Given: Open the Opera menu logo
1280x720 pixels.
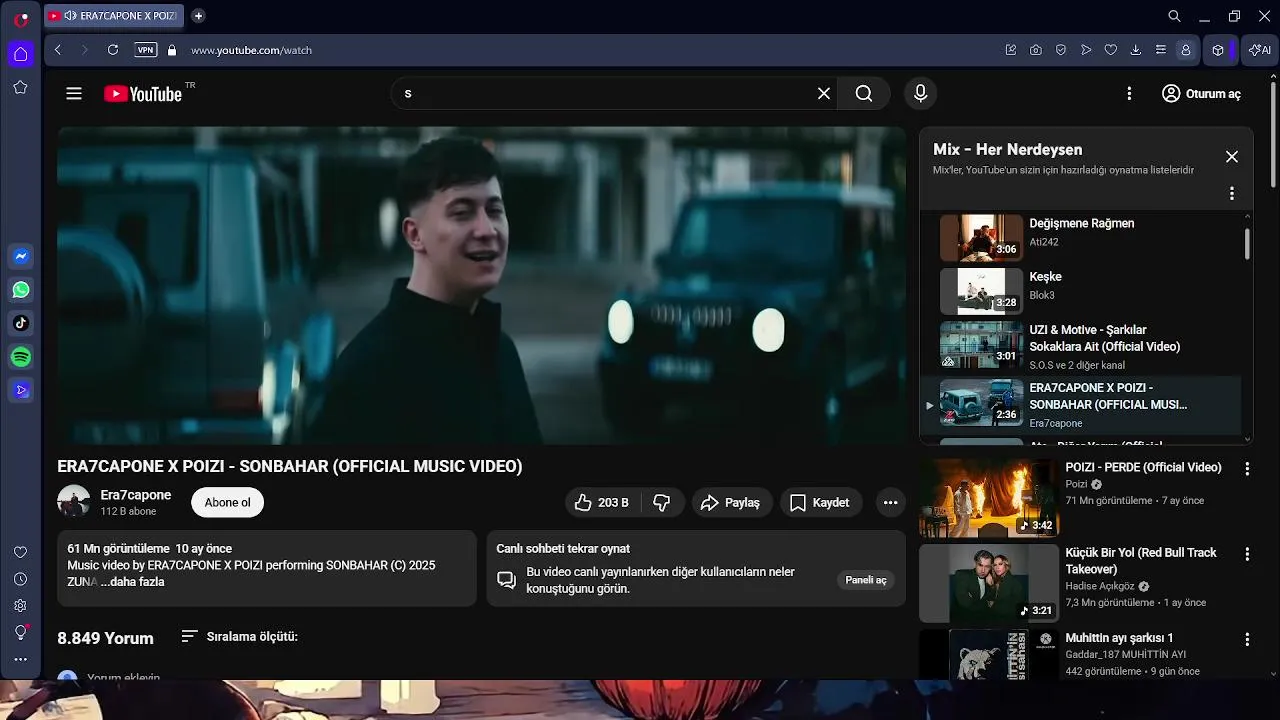Looking at the screenshot, I should click(x=20, y=18).
